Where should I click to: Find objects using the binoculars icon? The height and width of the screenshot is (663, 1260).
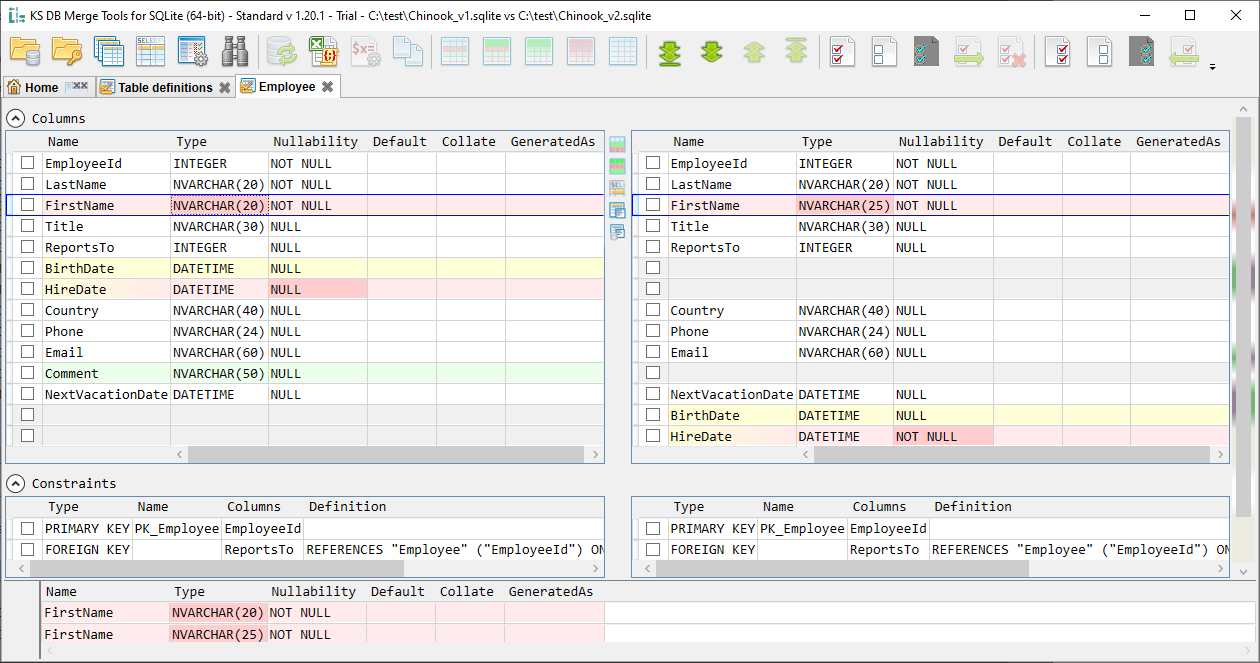pos(233,51)
